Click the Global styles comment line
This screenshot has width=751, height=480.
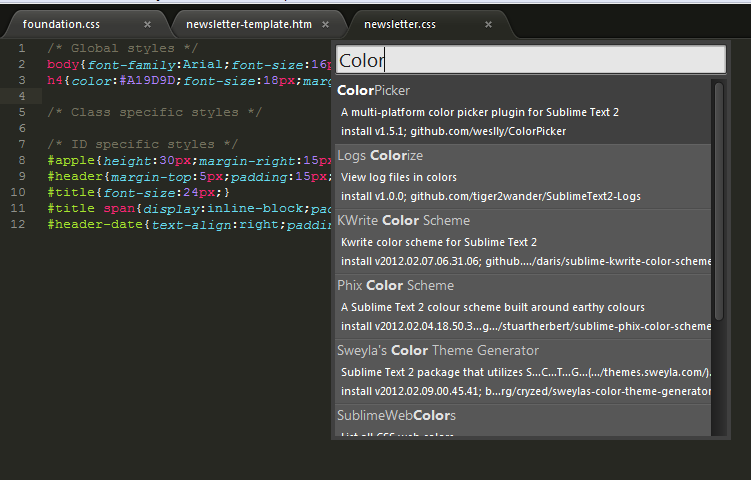122,48
